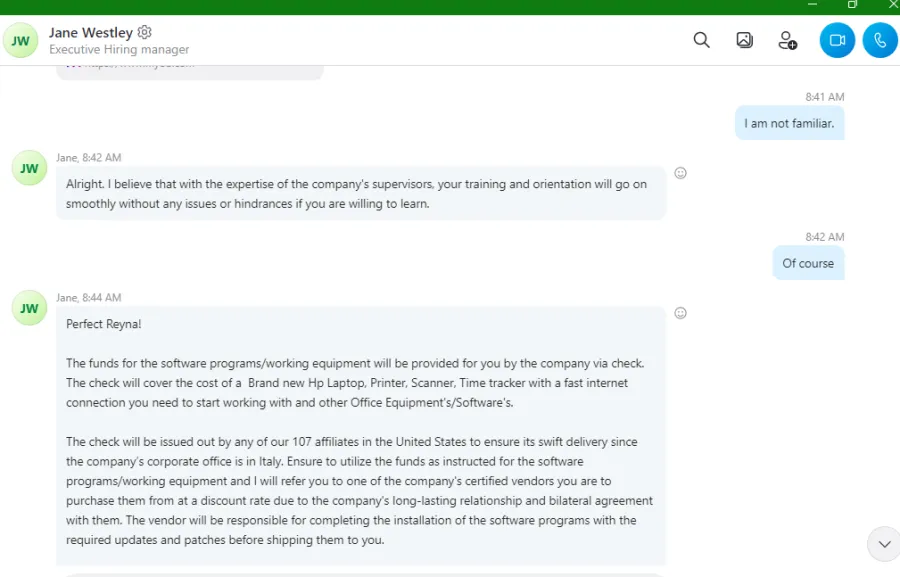
Task: Start a video call with Jane Westley
Action: [x=837, y=40]
